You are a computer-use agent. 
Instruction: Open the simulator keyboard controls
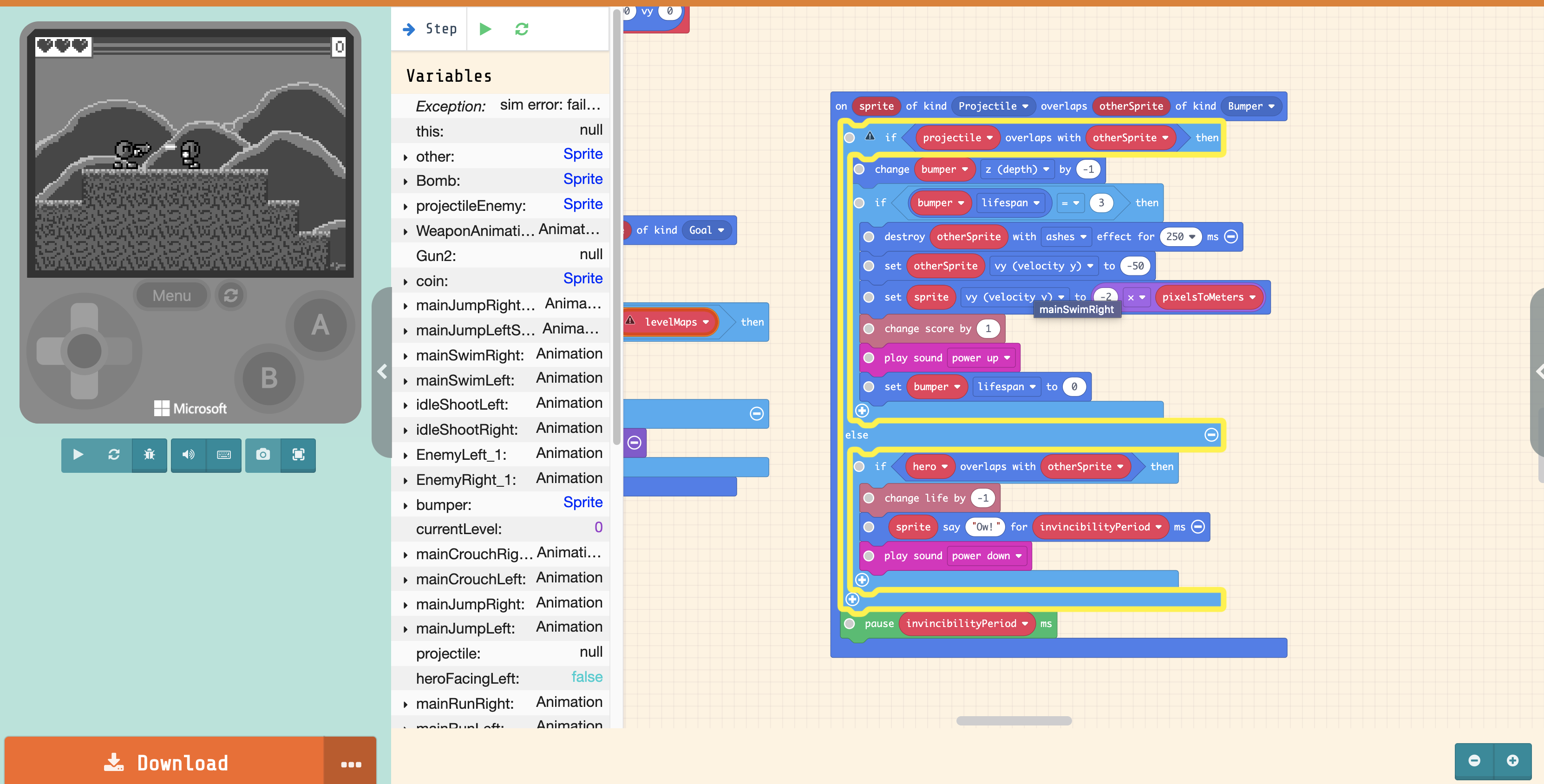click(223, 455)
